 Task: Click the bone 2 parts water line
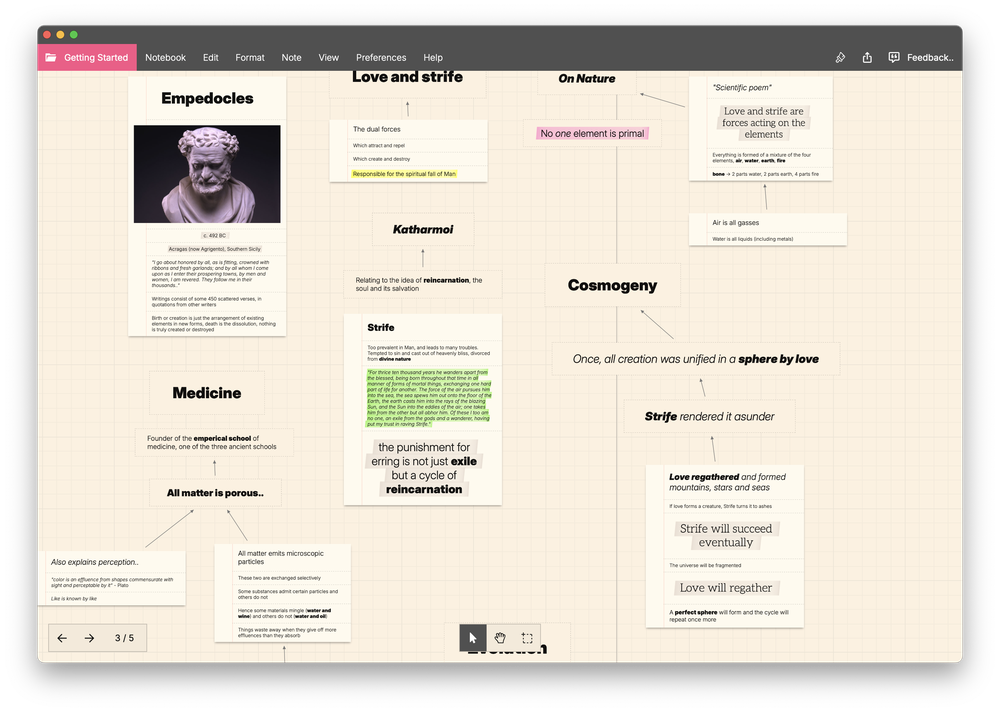pyautogui.click(x=765, y=174)
